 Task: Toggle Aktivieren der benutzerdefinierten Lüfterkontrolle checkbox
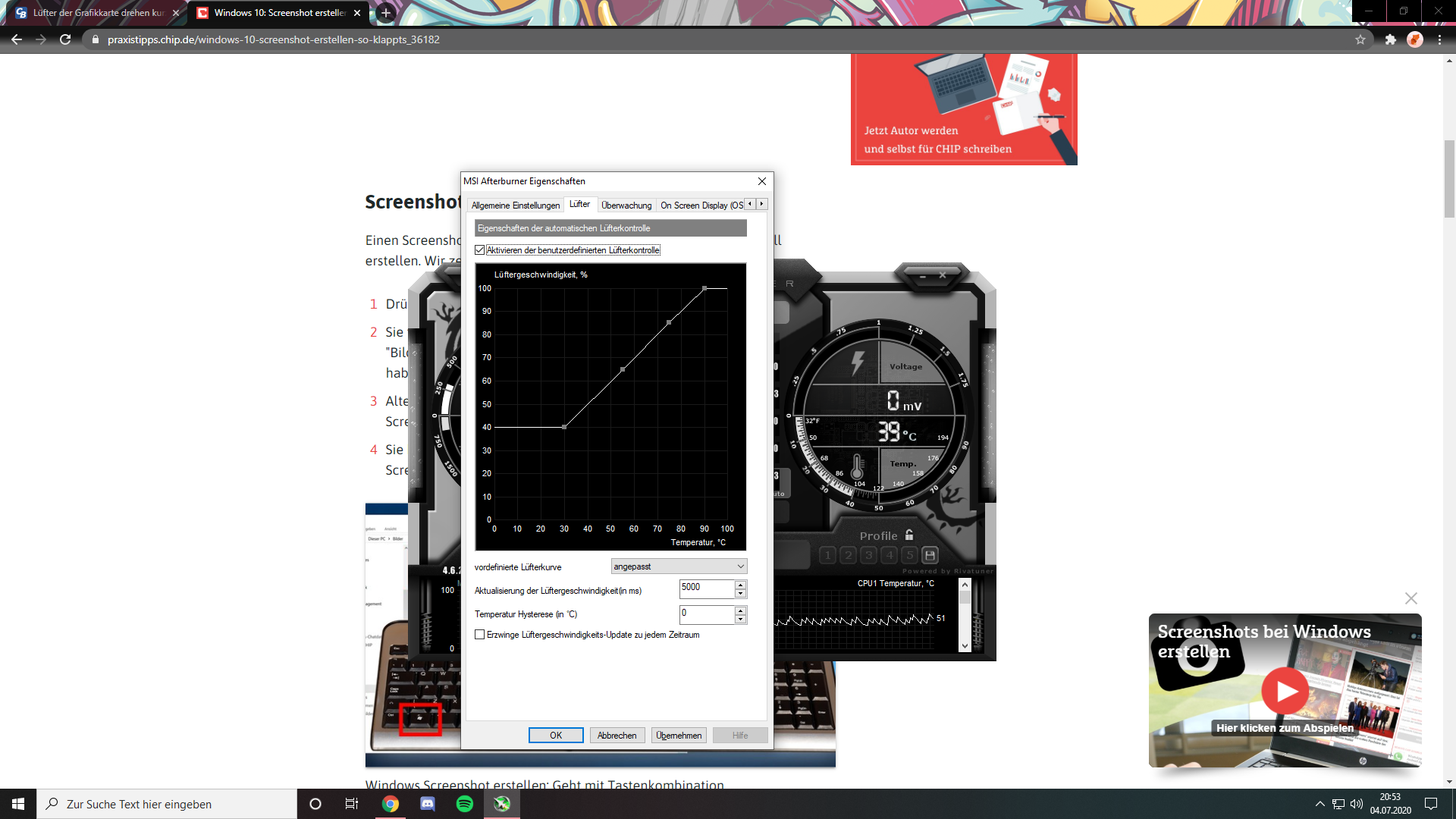(x=480, y=250)
